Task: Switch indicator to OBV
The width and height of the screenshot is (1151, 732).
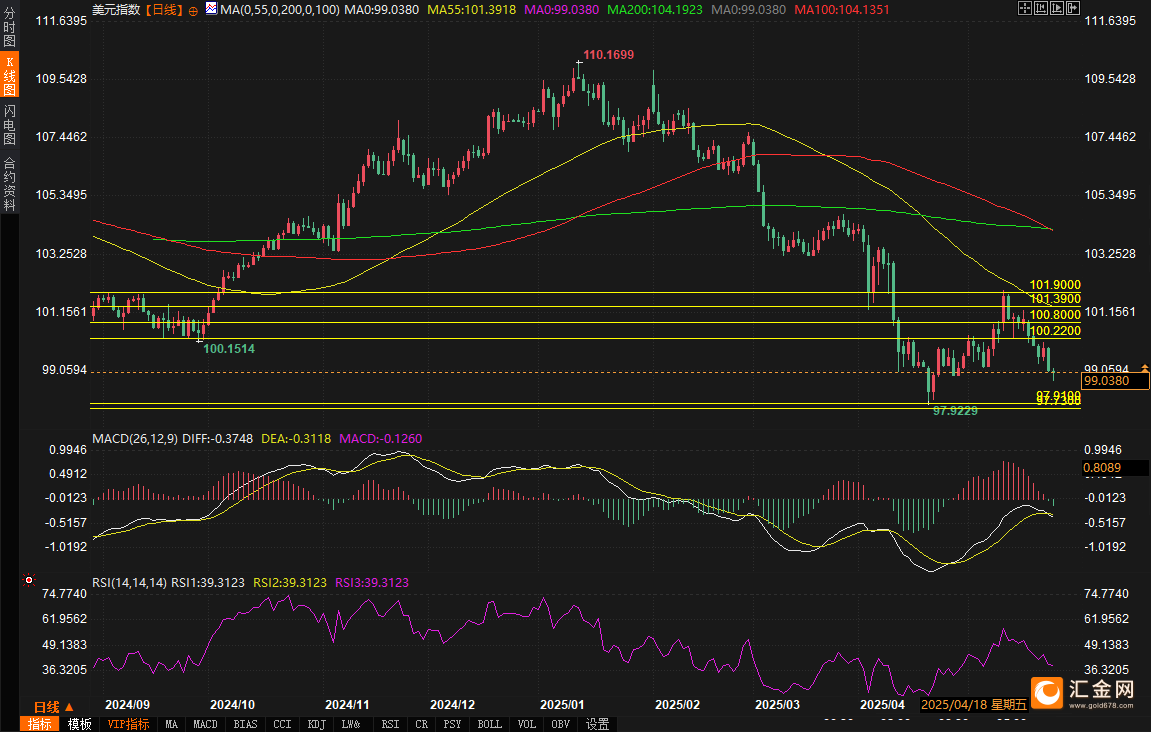Action: pyautogui.click(x=560, y=725)
